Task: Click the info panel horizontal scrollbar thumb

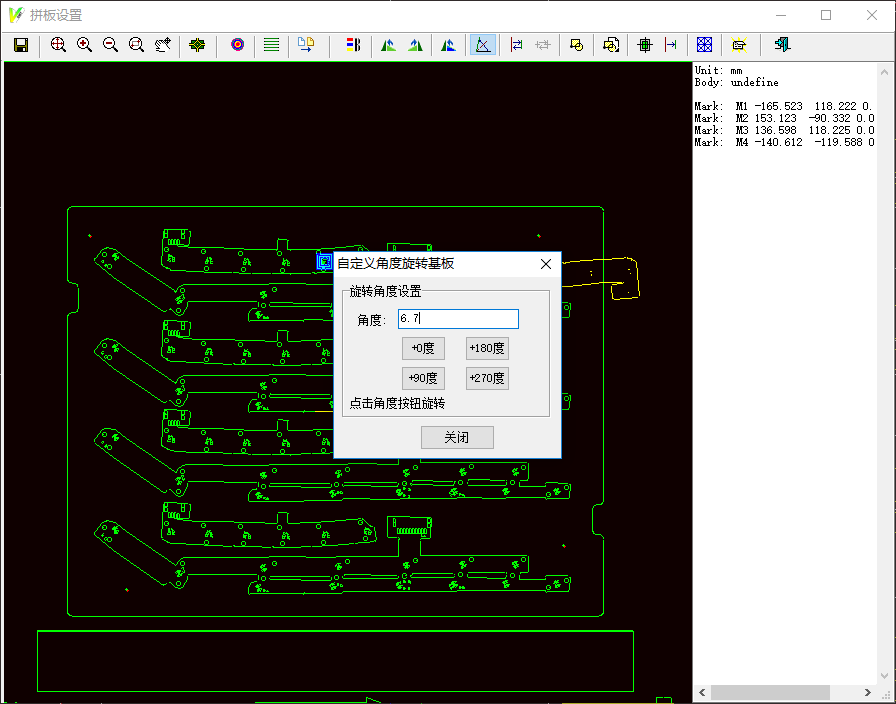Action: 770,693
